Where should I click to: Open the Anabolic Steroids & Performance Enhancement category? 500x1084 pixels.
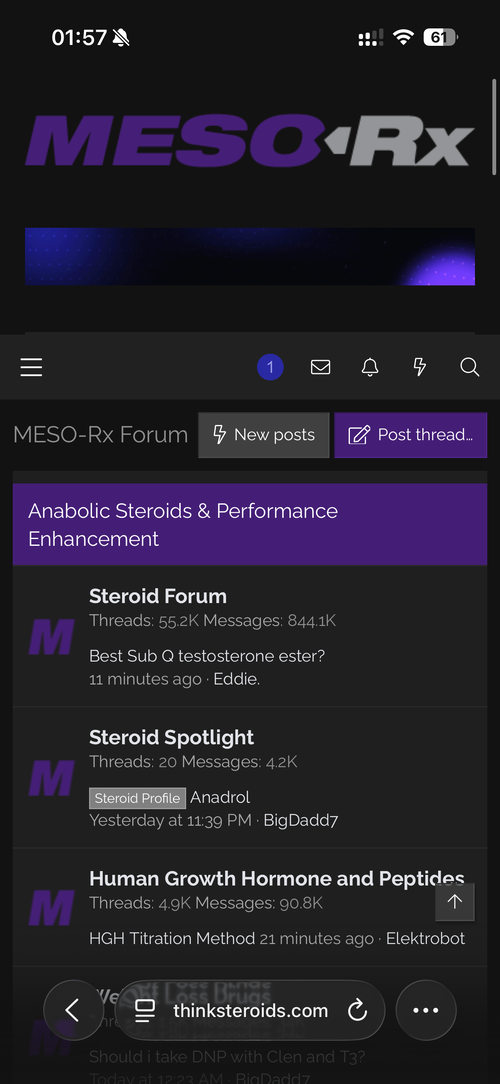click(183, 525)
